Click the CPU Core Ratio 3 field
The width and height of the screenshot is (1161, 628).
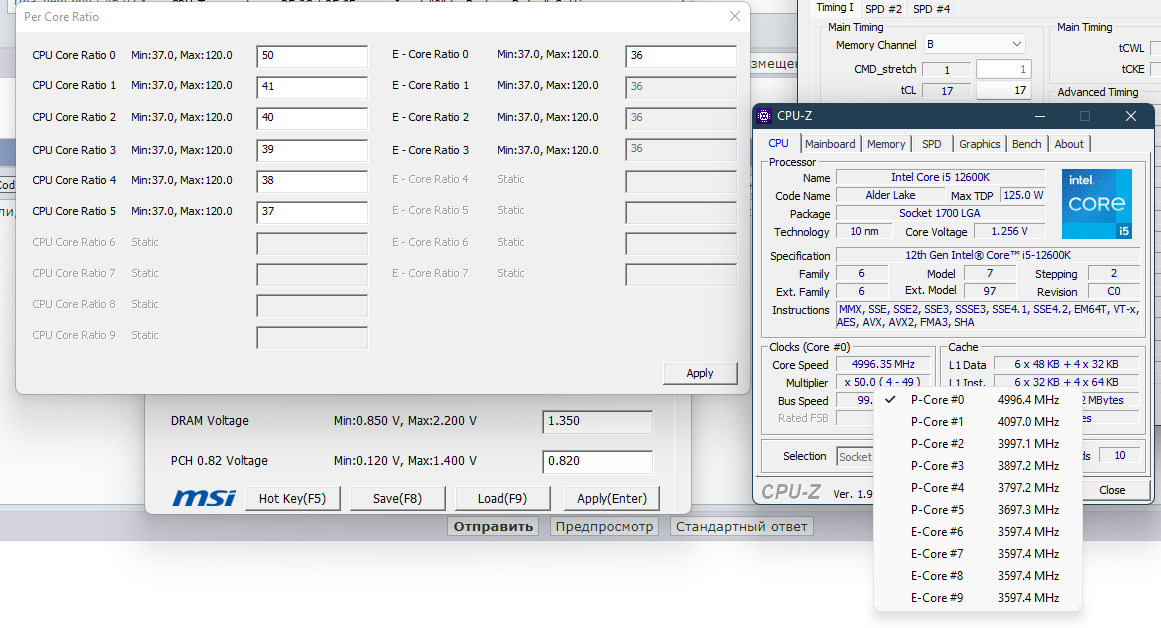click(x=312, y=150)
